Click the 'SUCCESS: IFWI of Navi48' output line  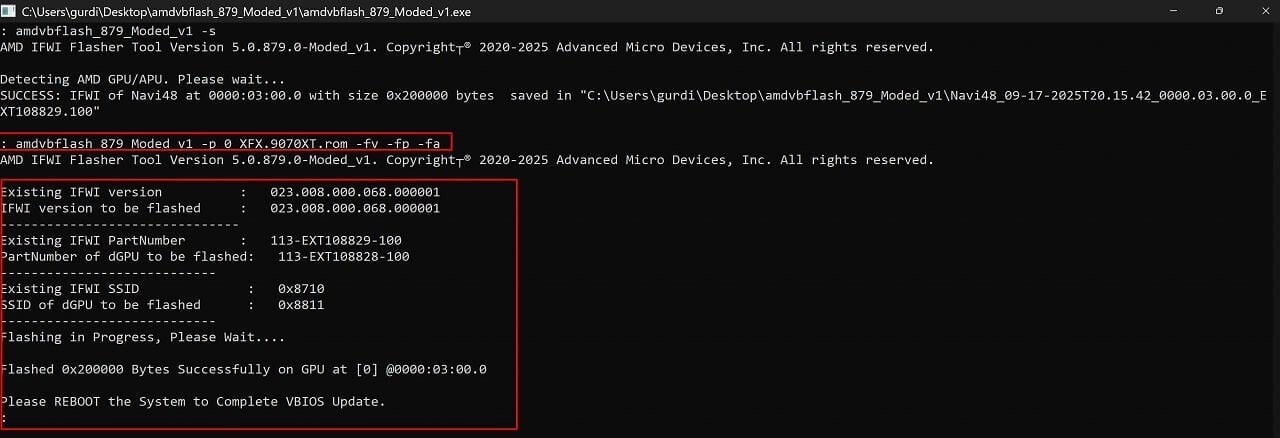tap(634, 95)
